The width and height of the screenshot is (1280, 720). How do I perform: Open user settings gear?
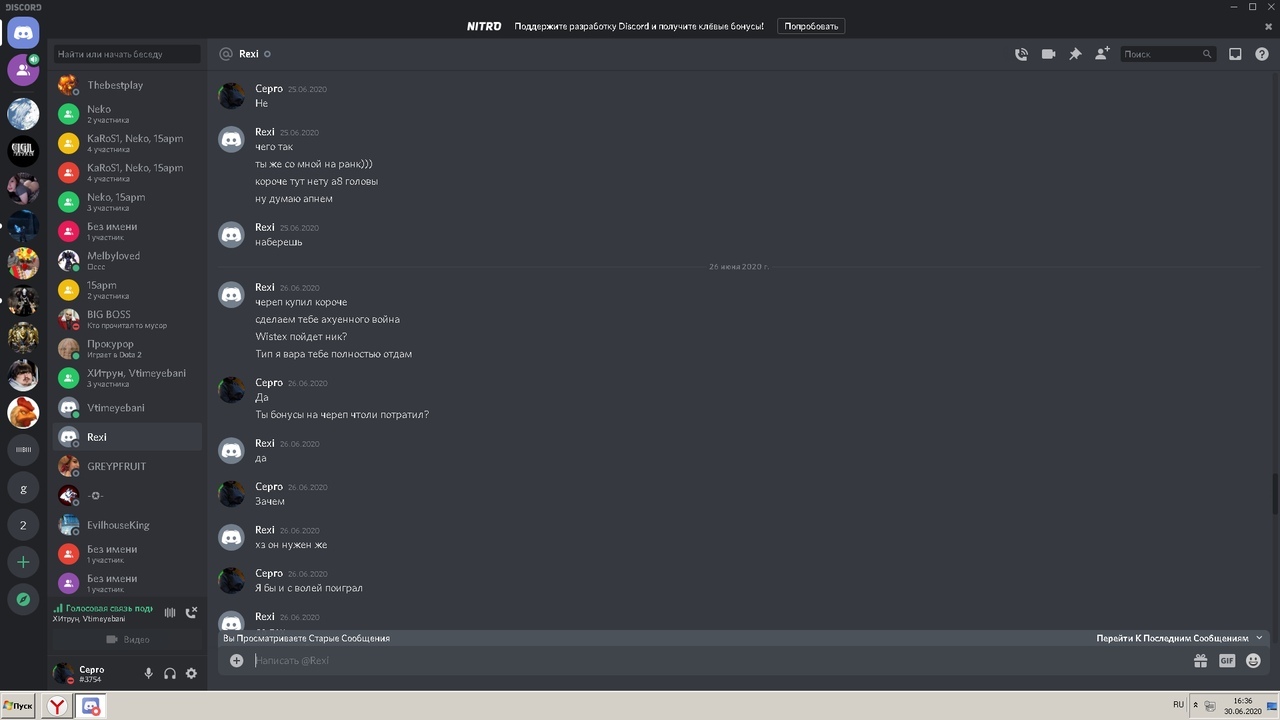tap(191, 674)
